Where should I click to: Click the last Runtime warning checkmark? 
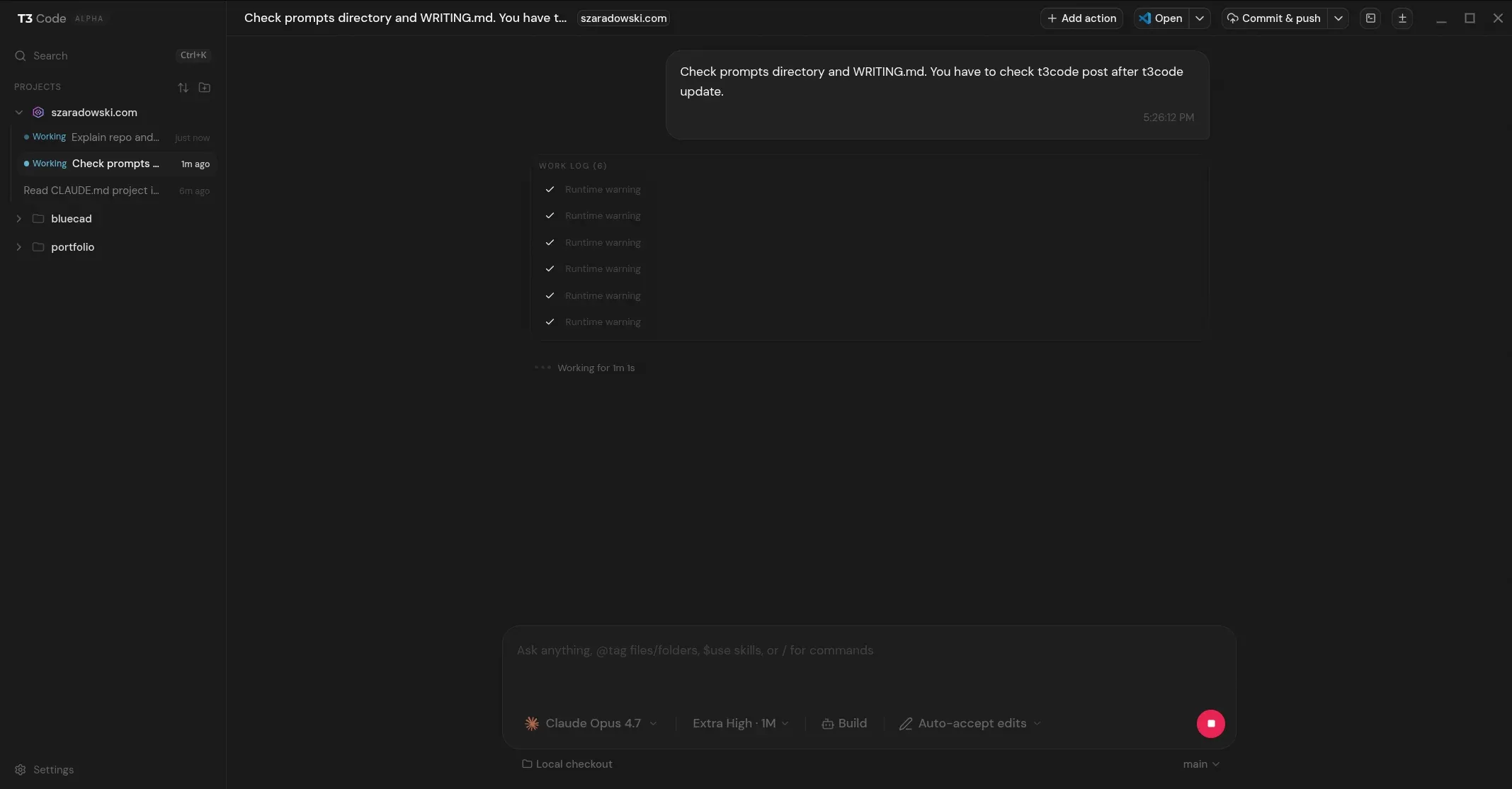[550, 322]
